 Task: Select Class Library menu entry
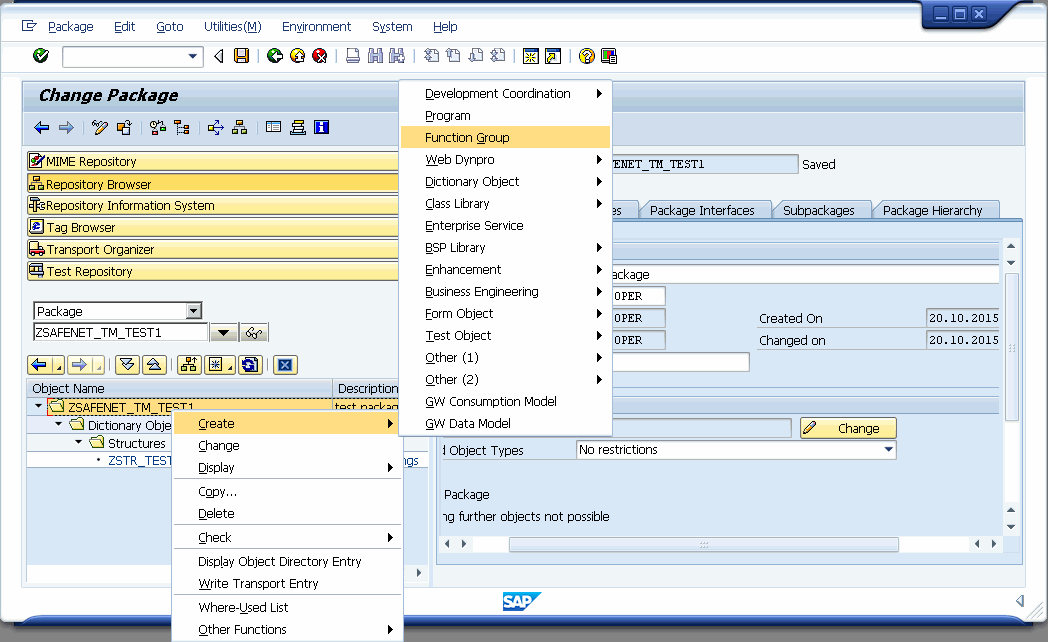506,204
